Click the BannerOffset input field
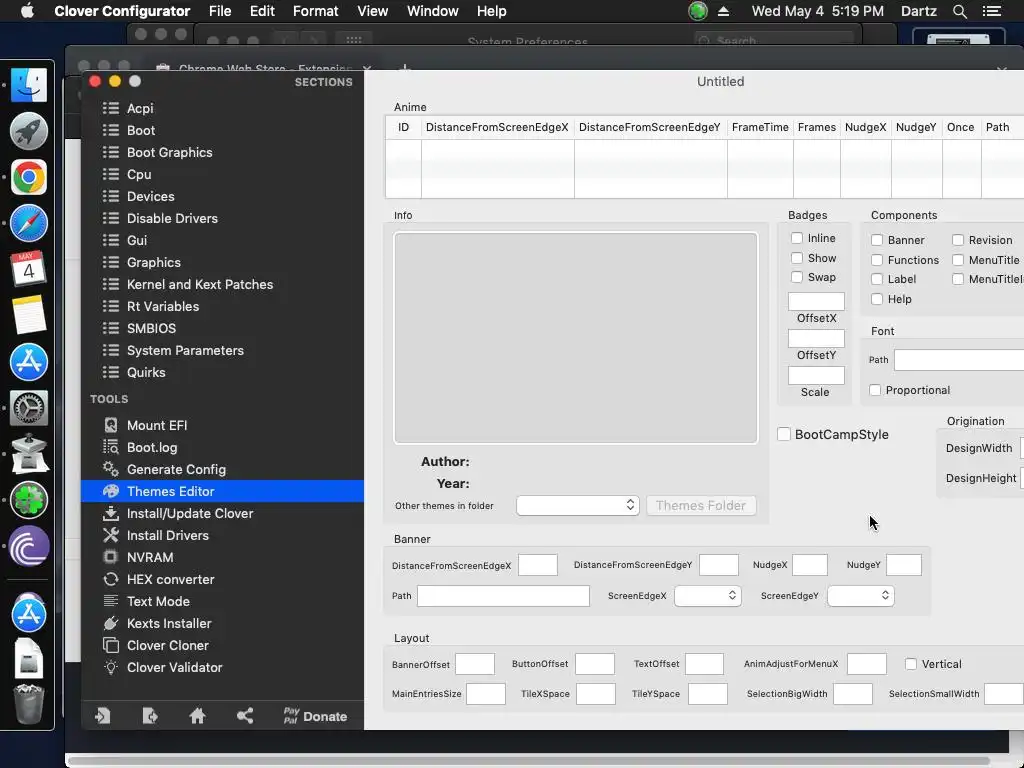This screenshot has height=768, width=1024. point(475,664)
